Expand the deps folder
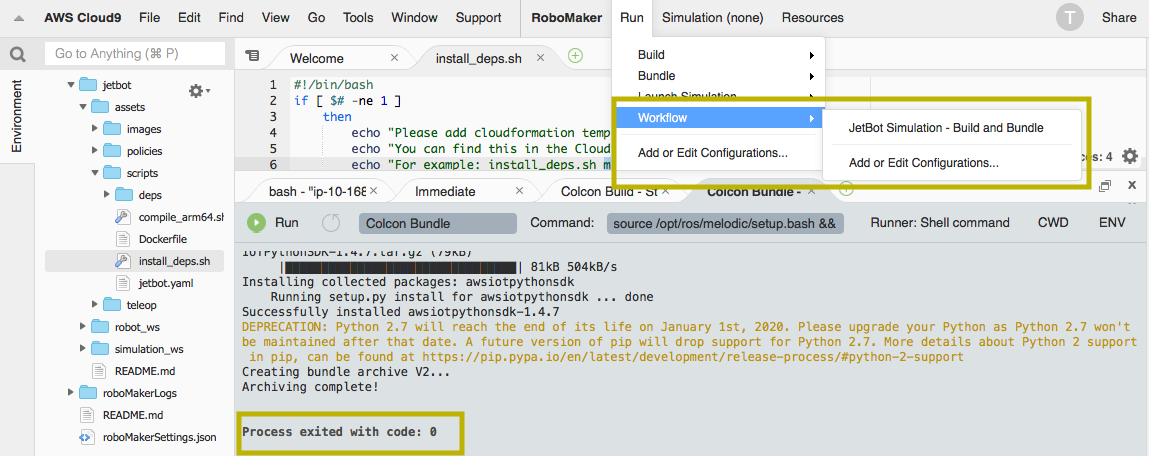This screenshot has height=456, width=1149. (106, 195)
